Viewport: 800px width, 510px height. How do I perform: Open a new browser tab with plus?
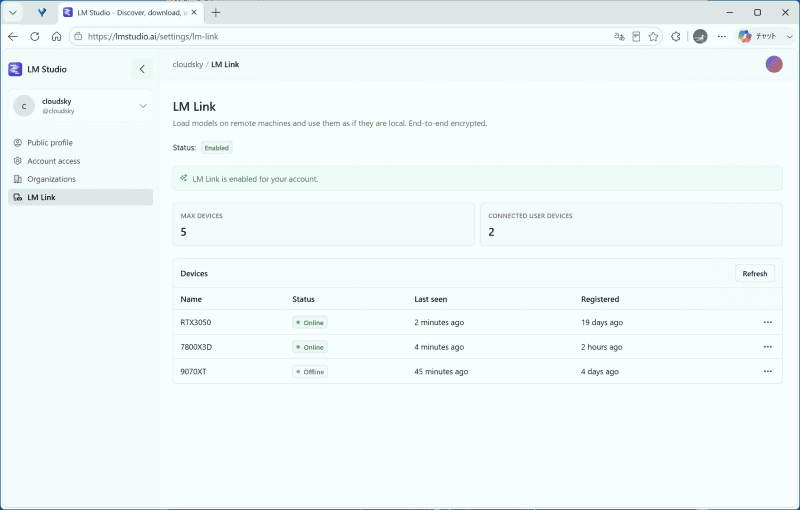(216, 13)
